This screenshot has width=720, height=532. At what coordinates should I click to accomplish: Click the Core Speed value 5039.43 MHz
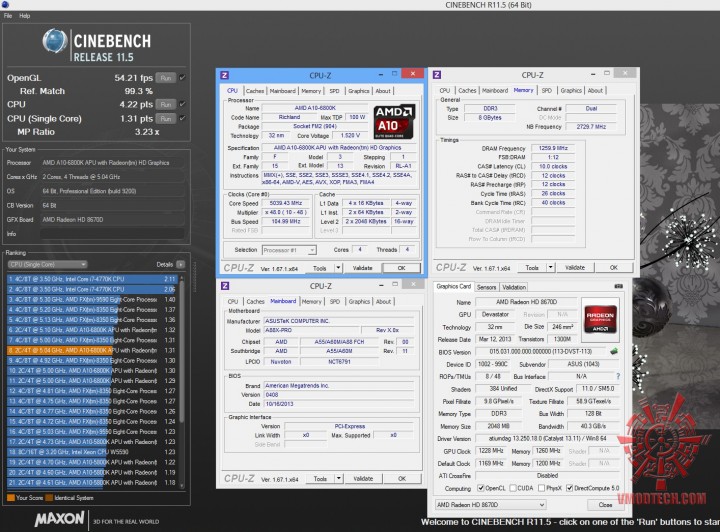[x=285, y=203]
